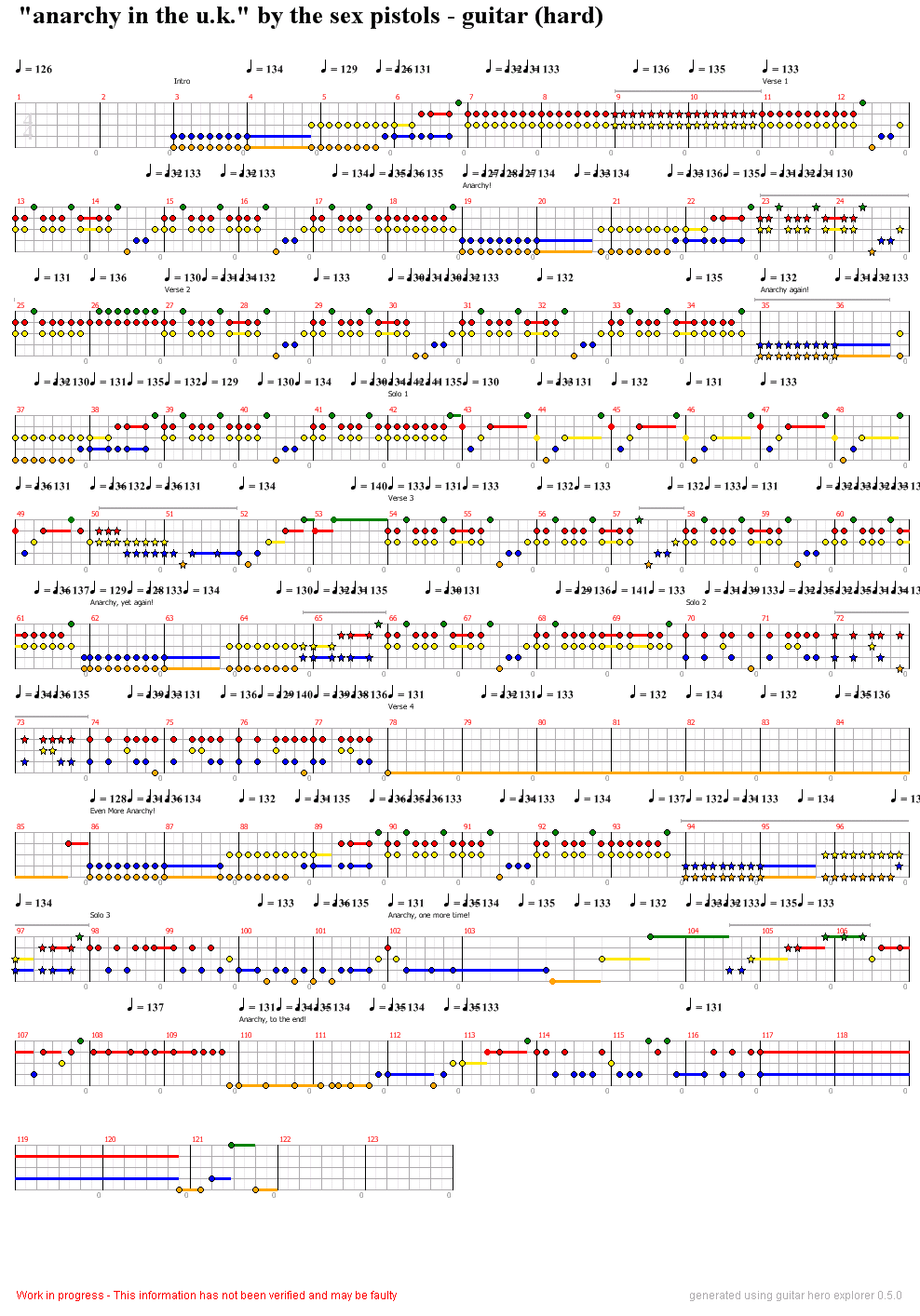Select the "Solo 1" section label

(398, 395)
